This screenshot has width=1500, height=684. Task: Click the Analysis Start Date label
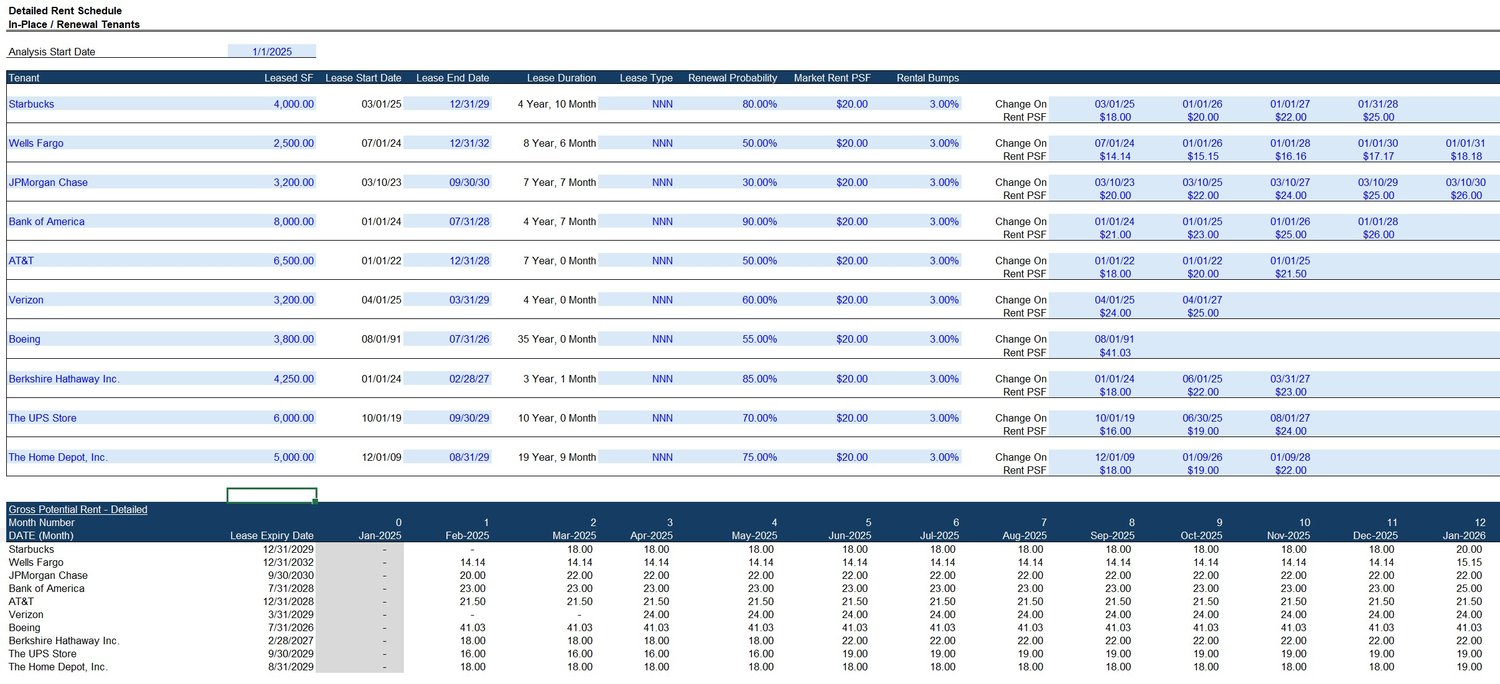coord(52,51)
